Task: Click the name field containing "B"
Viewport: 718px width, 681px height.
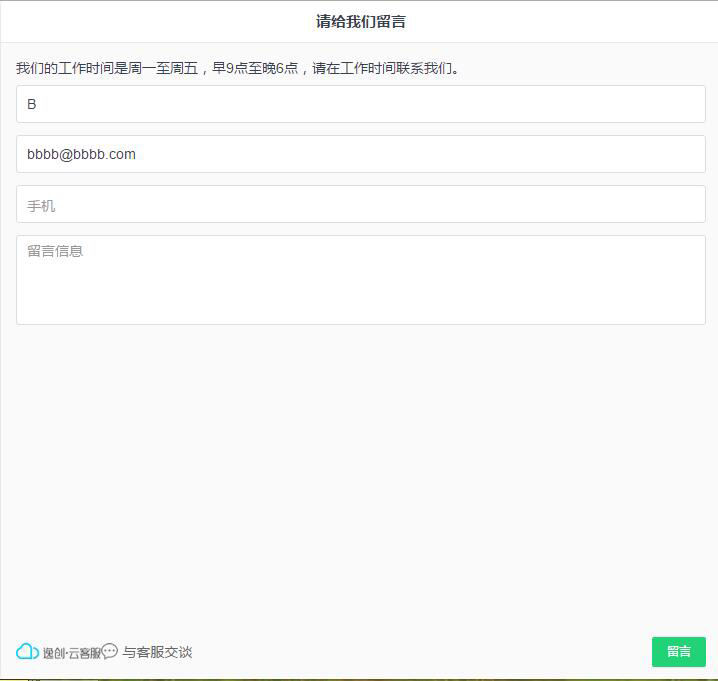Action: pyautogui.click(x=360, y=104)
